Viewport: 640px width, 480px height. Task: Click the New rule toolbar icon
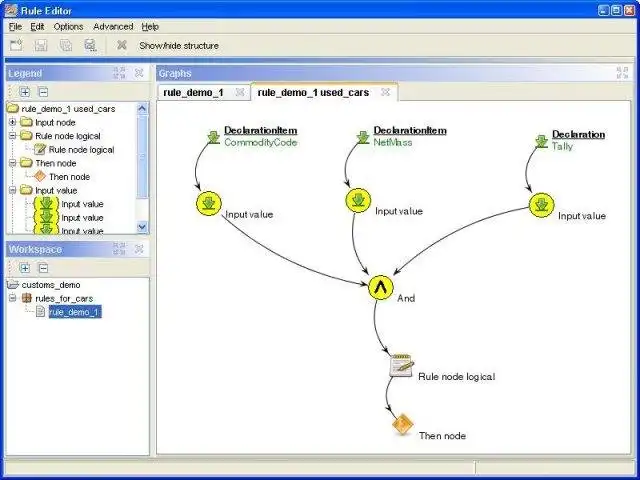coord(16,45)
